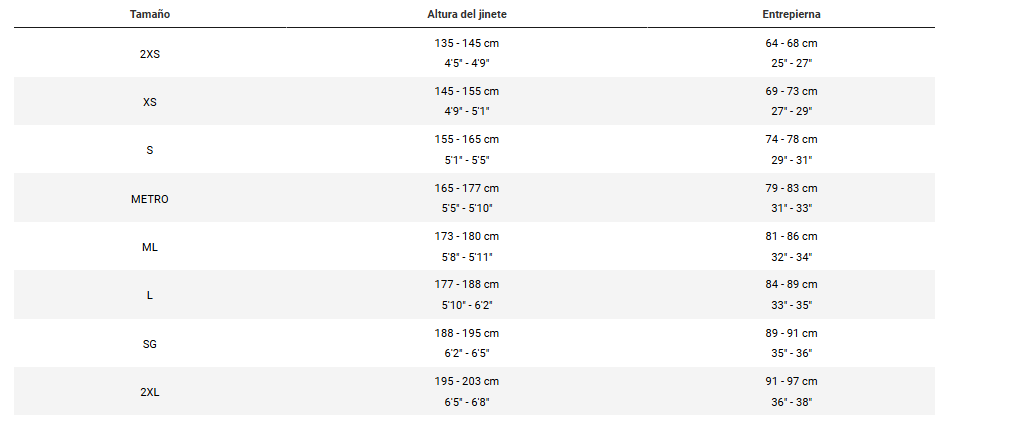
Task: Select the 2XL size row label
Action: coord(150,392)
